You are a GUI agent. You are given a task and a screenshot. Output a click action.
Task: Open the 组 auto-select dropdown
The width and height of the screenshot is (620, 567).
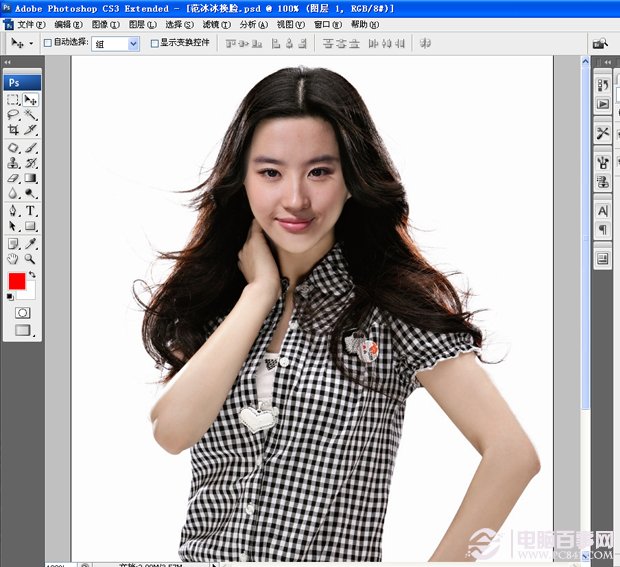point(115,43)
